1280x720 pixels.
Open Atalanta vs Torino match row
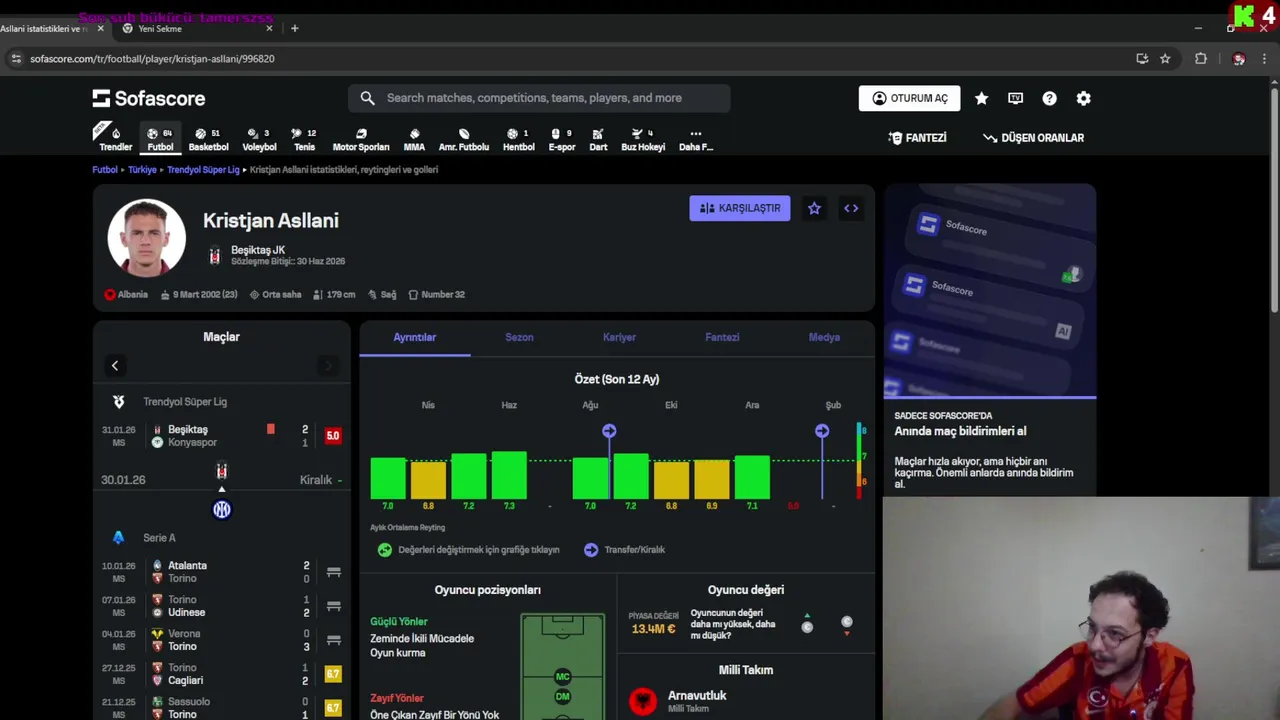[221, 572]
